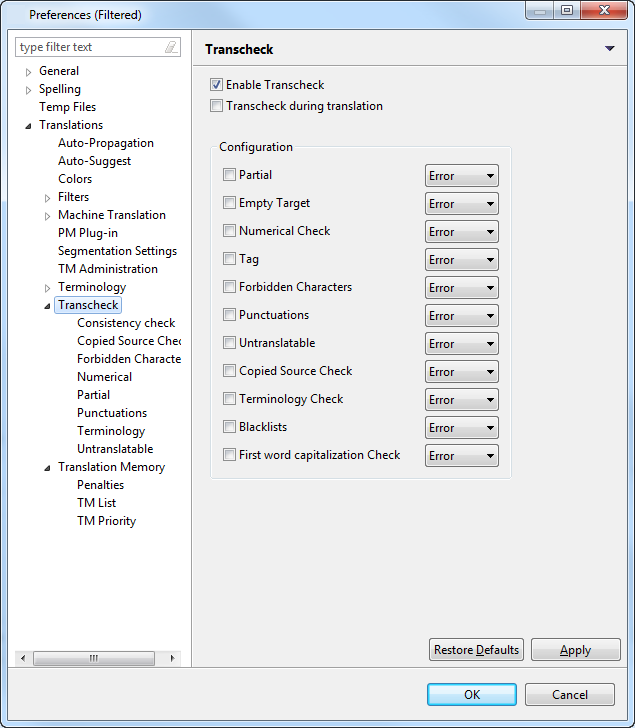The width and height of the screenshot is (635, 728).
Task: Expand the General tree node
Action: coord(28,72)
